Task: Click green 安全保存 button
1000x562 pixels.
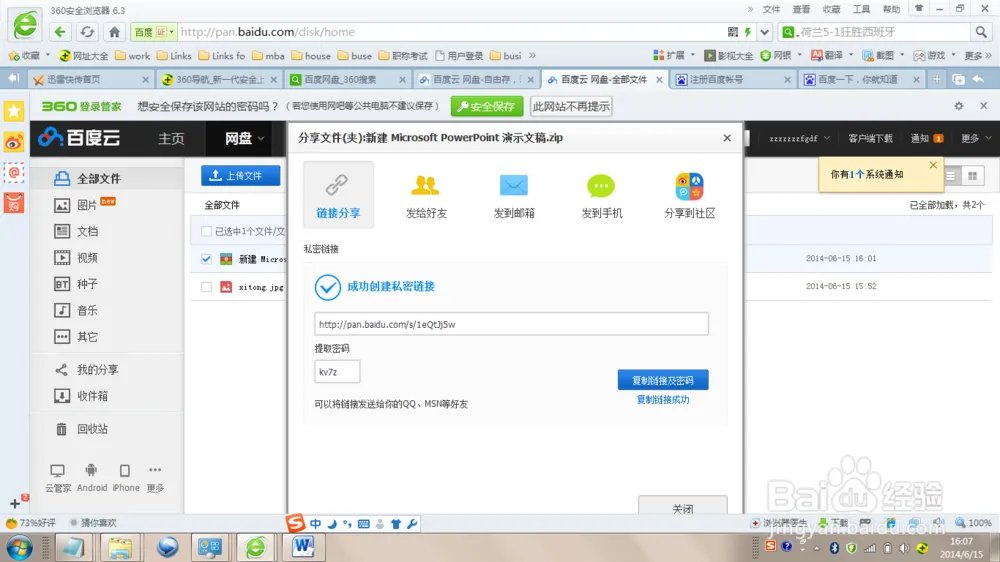Action: point(487,106)
